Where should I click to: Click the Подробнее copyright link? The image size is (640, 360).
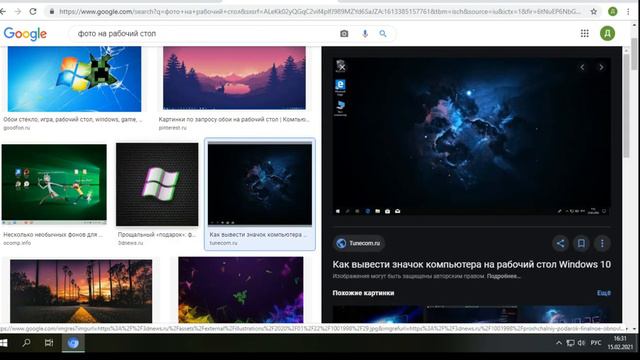(x=504, y=276)
